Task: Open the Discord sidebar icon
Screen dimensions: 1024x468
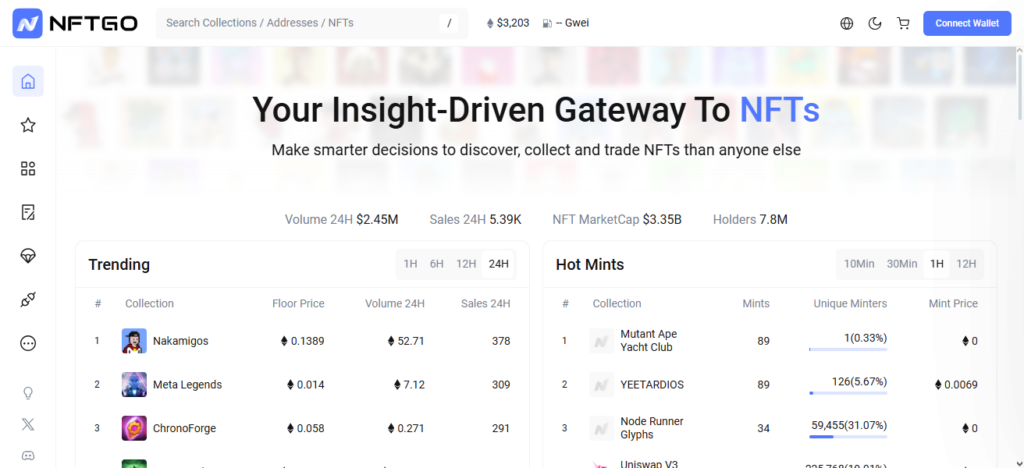Action: [28, 456]
